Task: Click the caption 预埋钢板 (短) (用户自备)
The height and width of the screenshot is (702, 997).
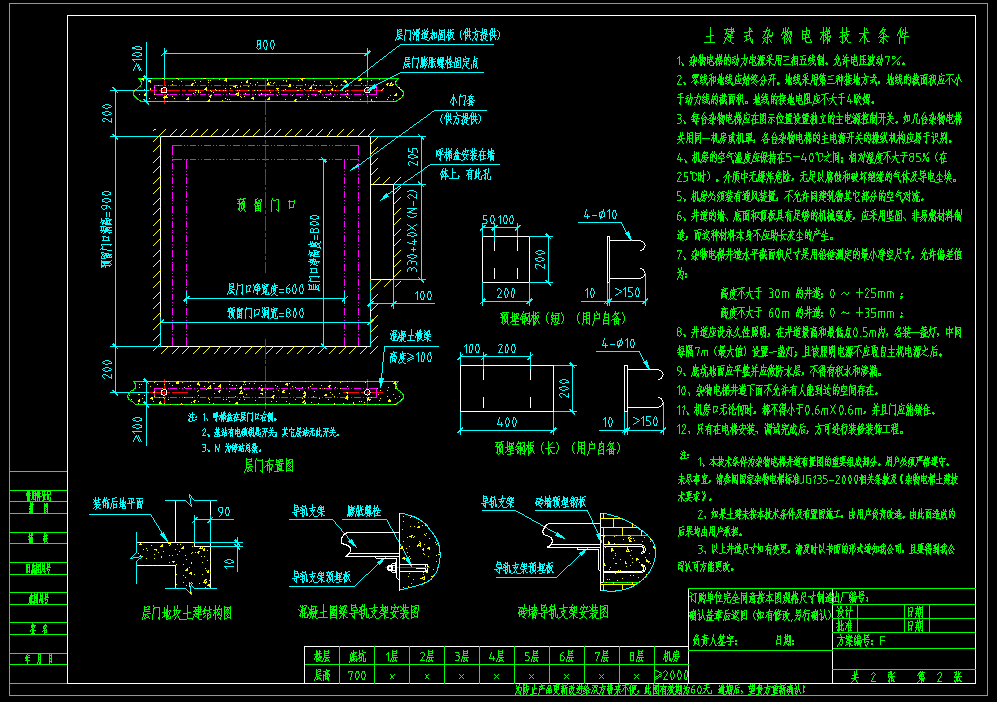Action: pos(563,319)
